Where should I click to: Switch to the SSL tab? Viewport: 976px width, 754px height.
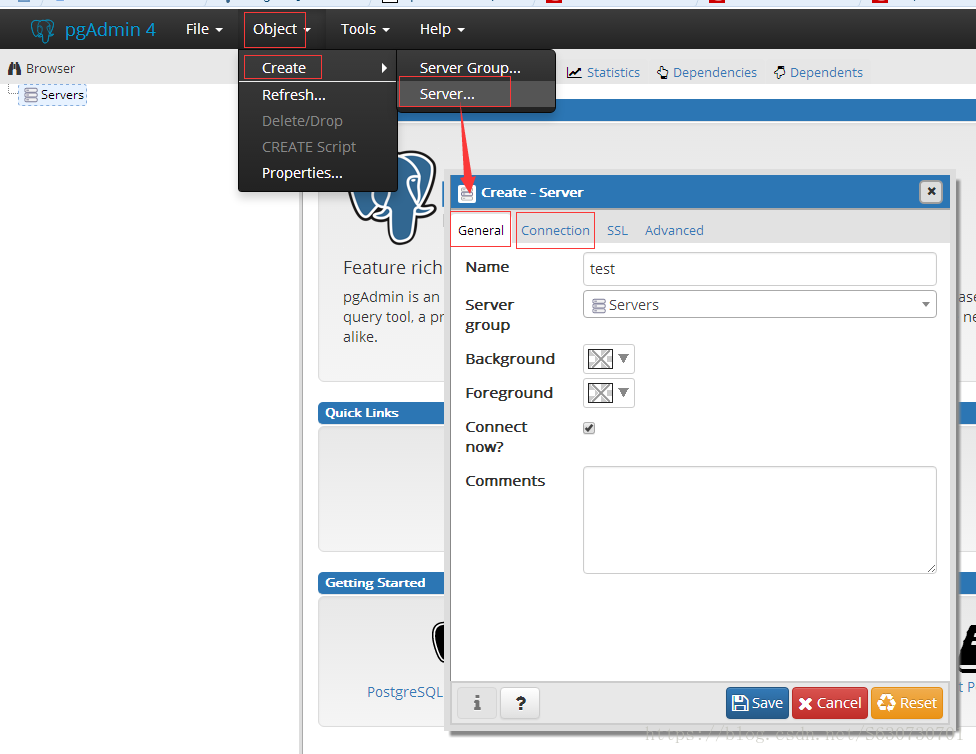(x=617, y=230)
